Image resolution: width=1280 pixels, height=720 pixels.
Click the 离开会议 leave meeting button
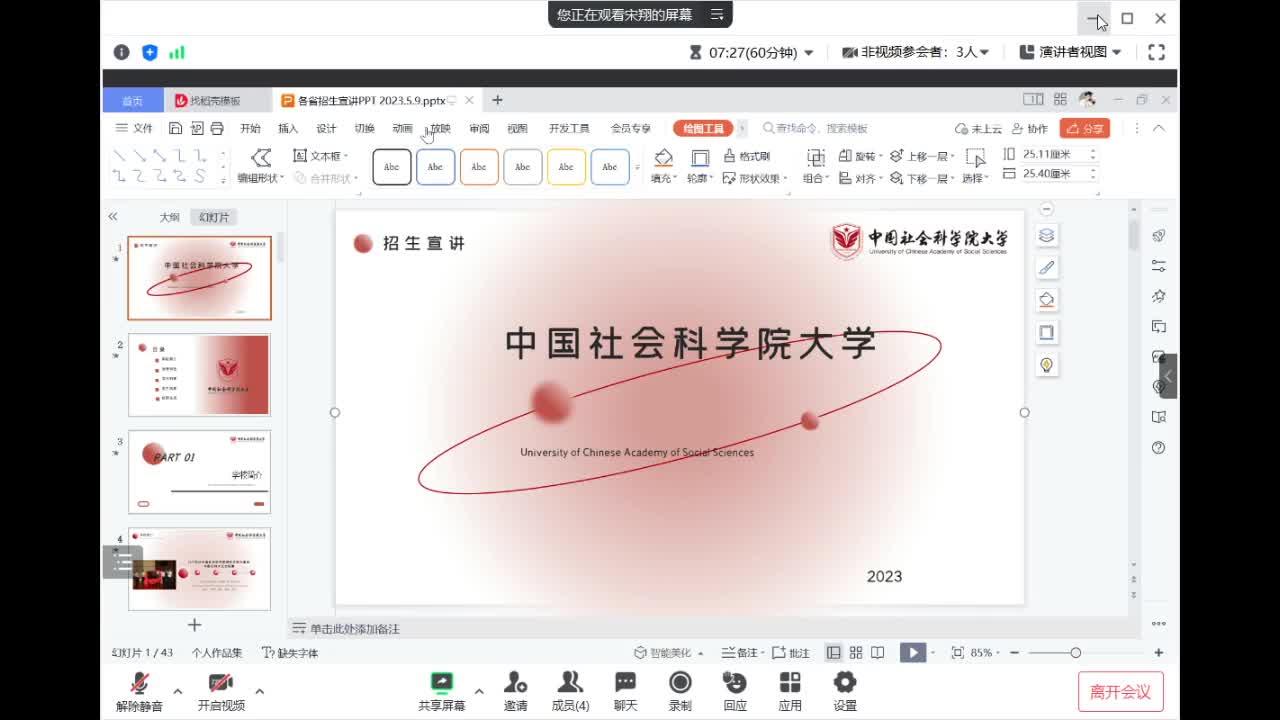tap(1121, 691)
